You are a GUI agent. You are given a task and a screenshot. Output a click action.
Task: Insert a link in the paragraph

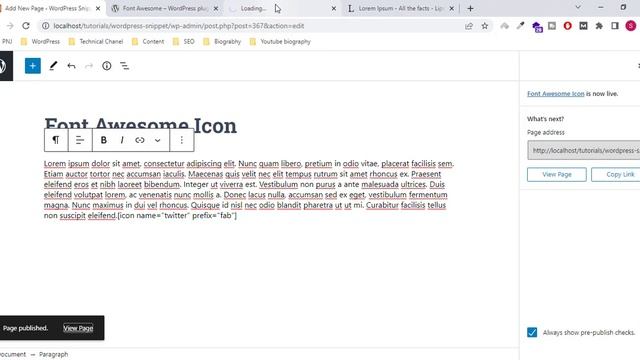(140, 140)
